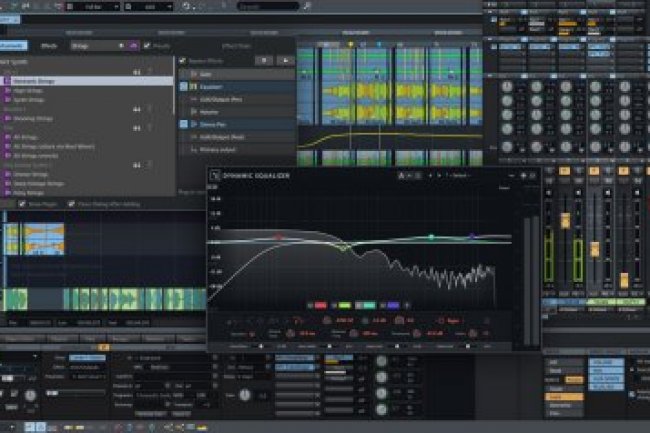650x433 pixels.
Task: Select the highlighted Romantic Strings preset
Action: click(x=87, y=81)
